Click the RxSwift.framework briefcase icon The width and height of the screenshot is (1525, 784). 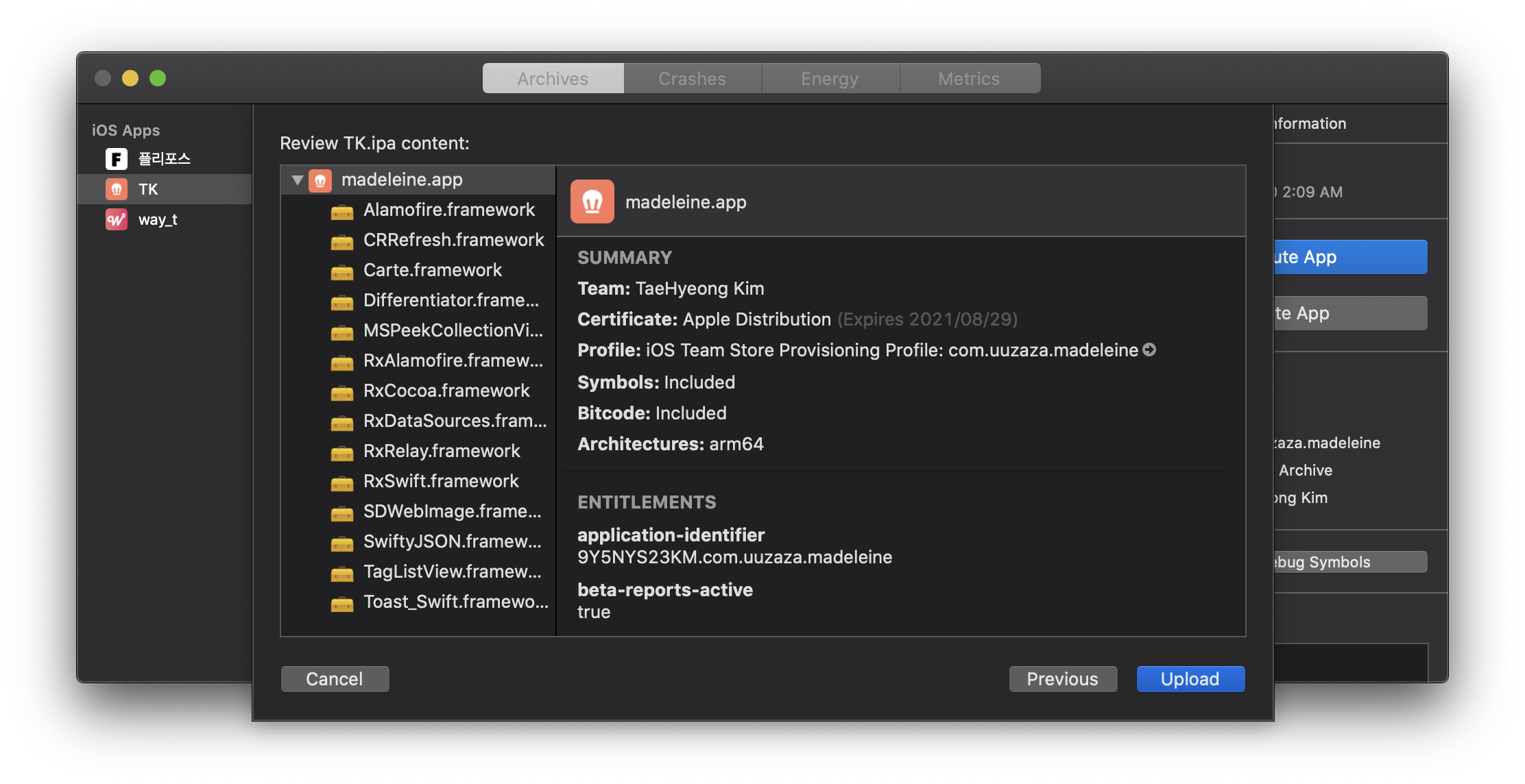[x=342, y=482]
